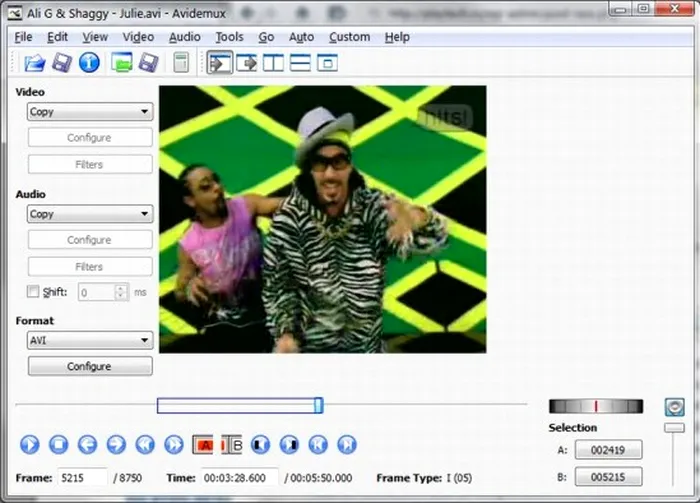Click the Frame number input field
700x503 pixels.
click(82, 478)
